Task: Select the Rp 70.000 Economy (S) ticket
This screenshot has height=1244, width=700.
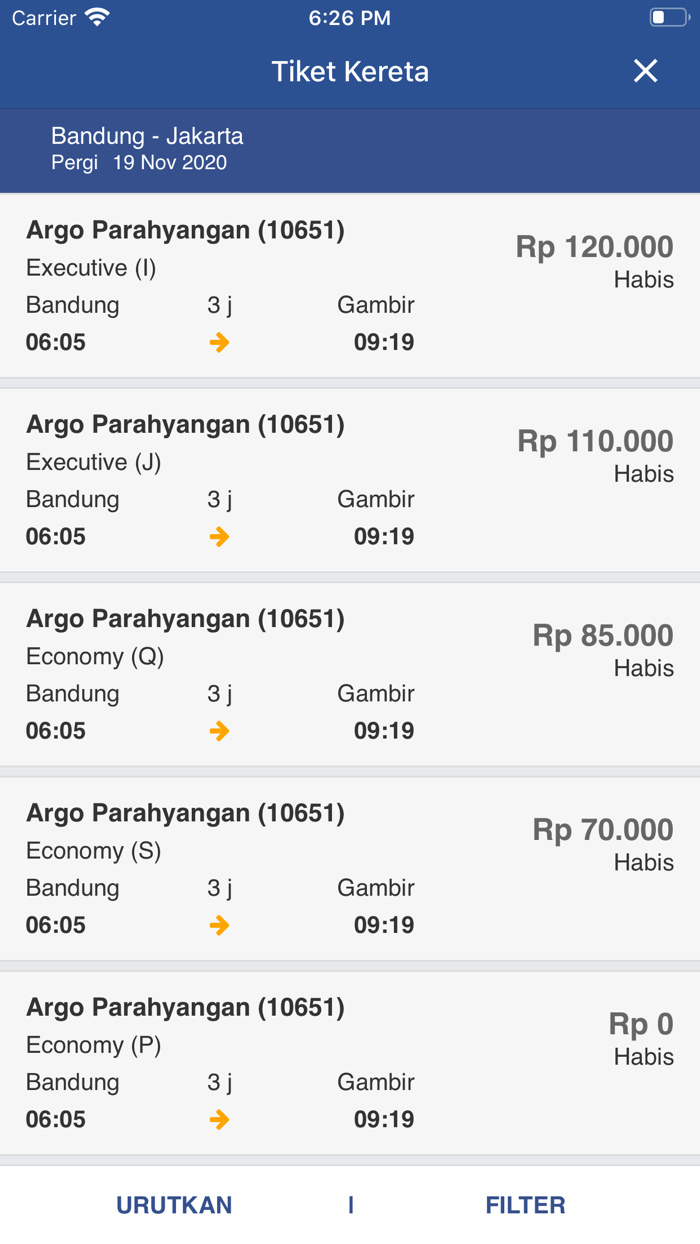Action: (350, 867)
